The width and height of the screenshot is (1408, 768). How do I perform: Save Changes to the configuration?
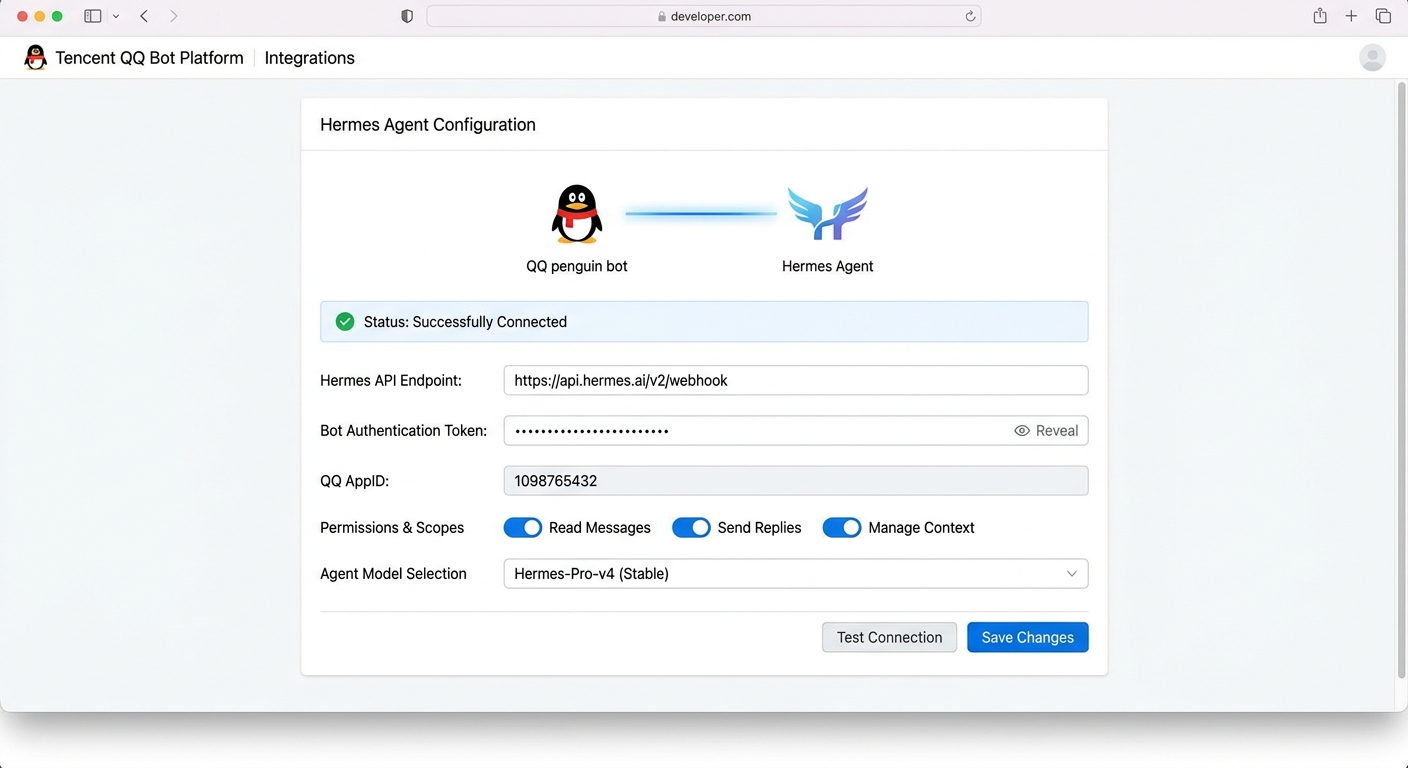(x=1028, y=638)
